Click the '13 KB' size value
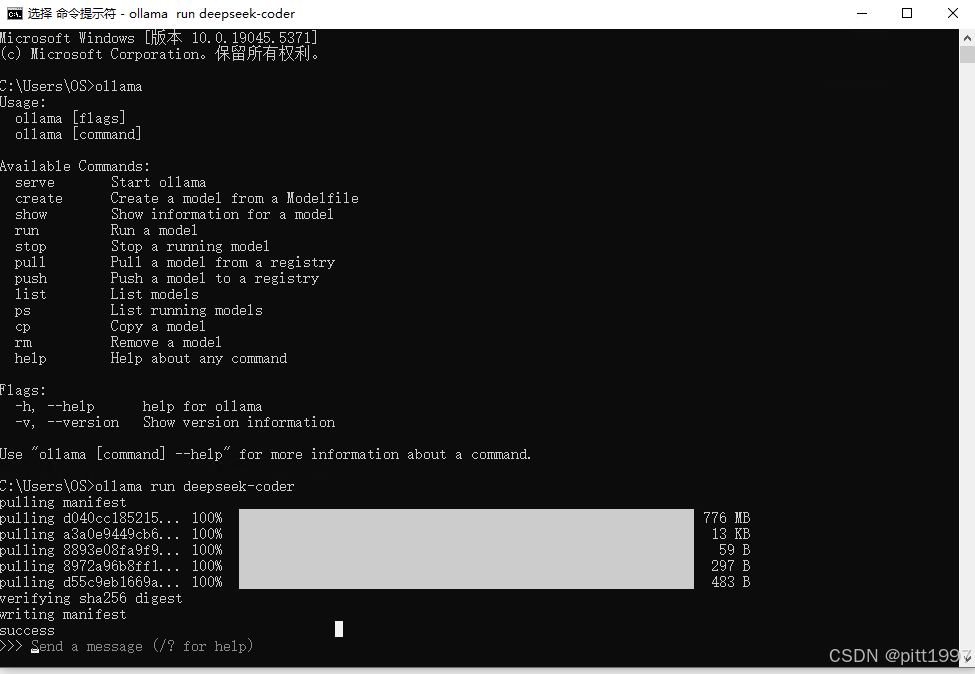 (x=731, y=534)
